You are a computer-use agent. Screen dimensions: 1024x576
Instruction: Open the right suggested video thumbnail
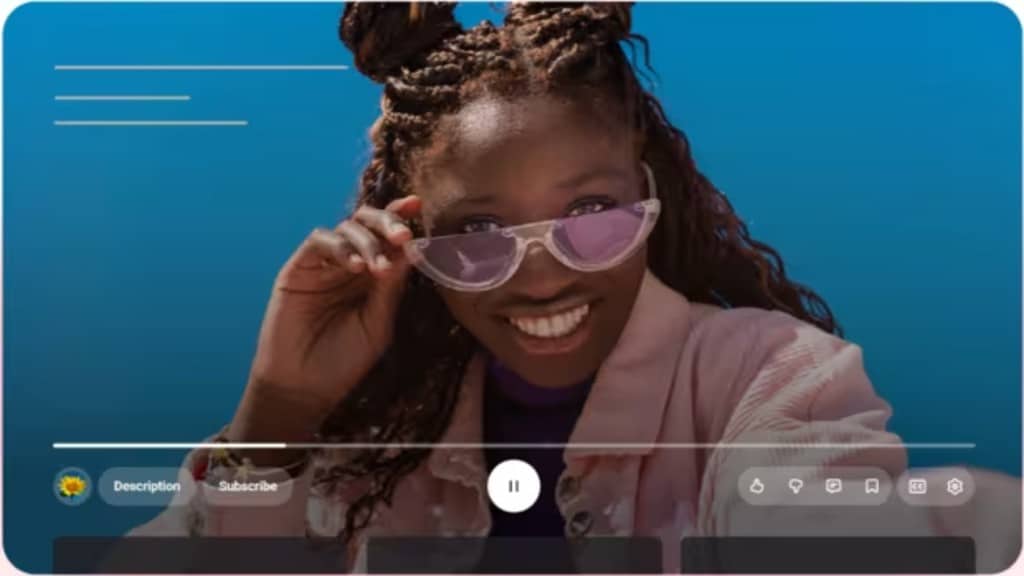tap(828, 555)
